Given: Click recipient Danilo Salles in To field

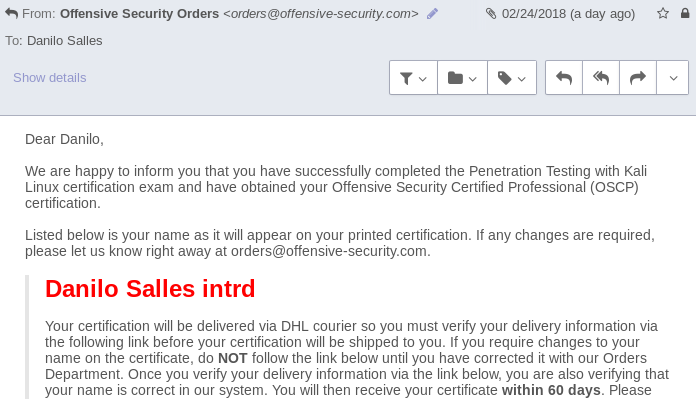Looking at the screenshot, I should point(64,41).
